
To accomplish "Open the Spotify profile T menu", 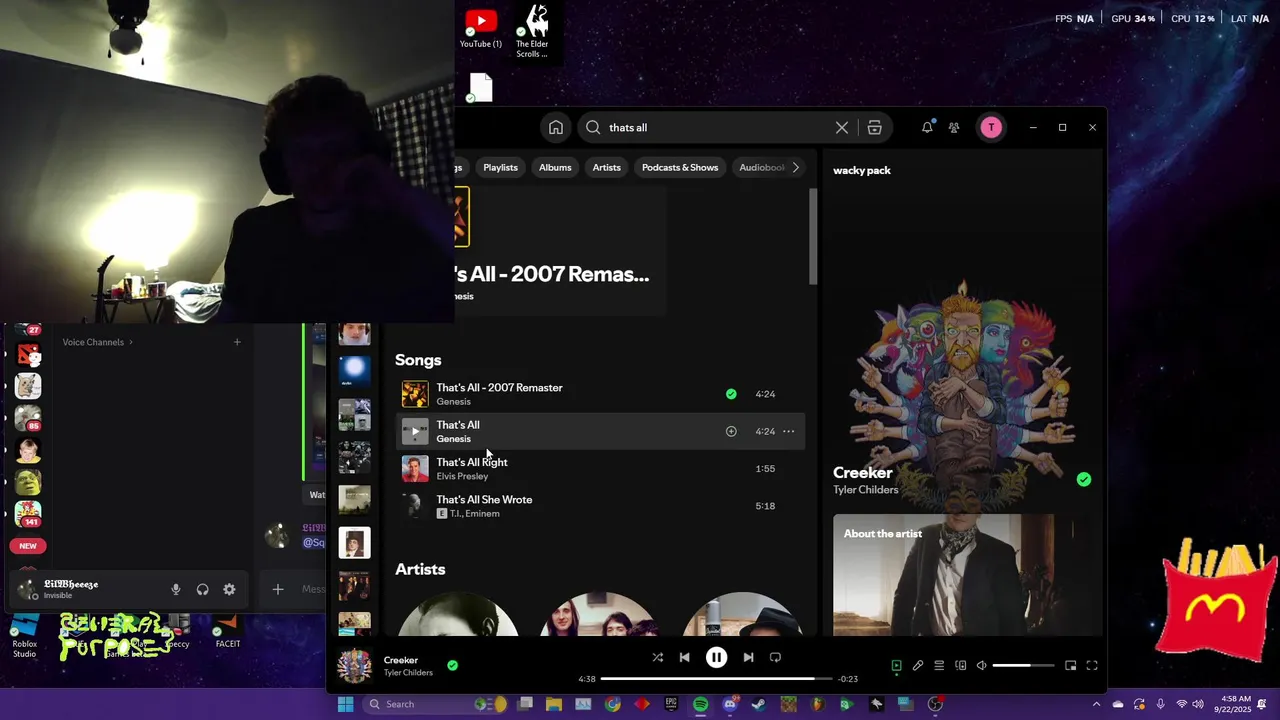I will pyautogui.click(x=991, y=127).
